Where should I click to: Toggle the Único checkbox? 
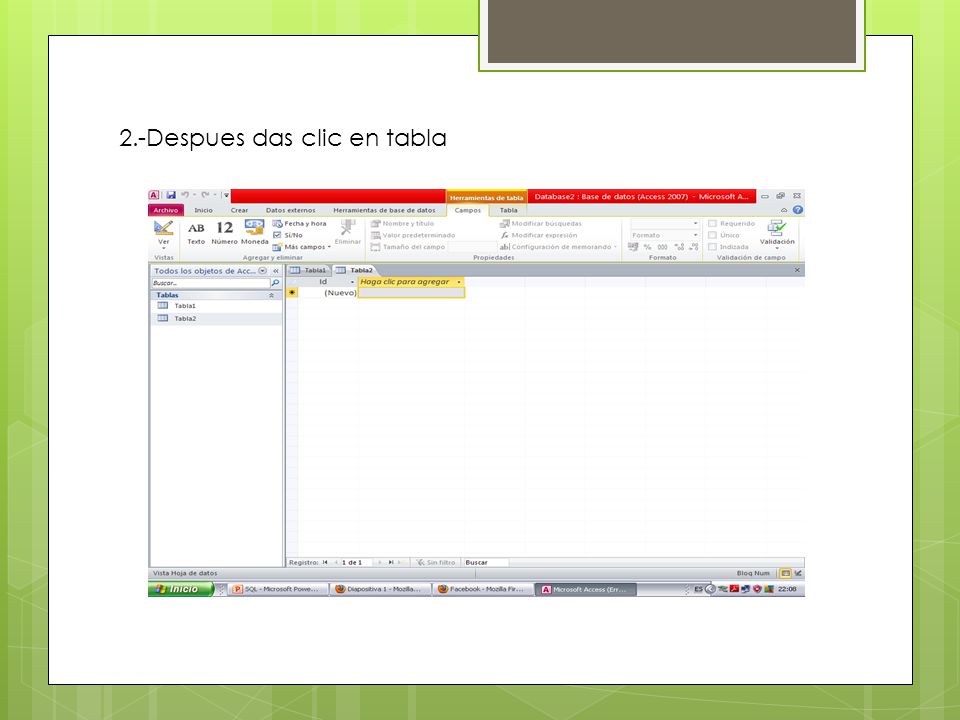click(712, 235)
